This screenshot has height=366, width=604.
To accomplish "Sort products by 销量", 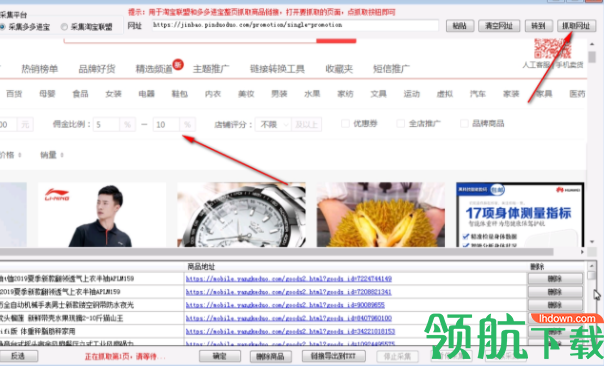I will (52, 155).
